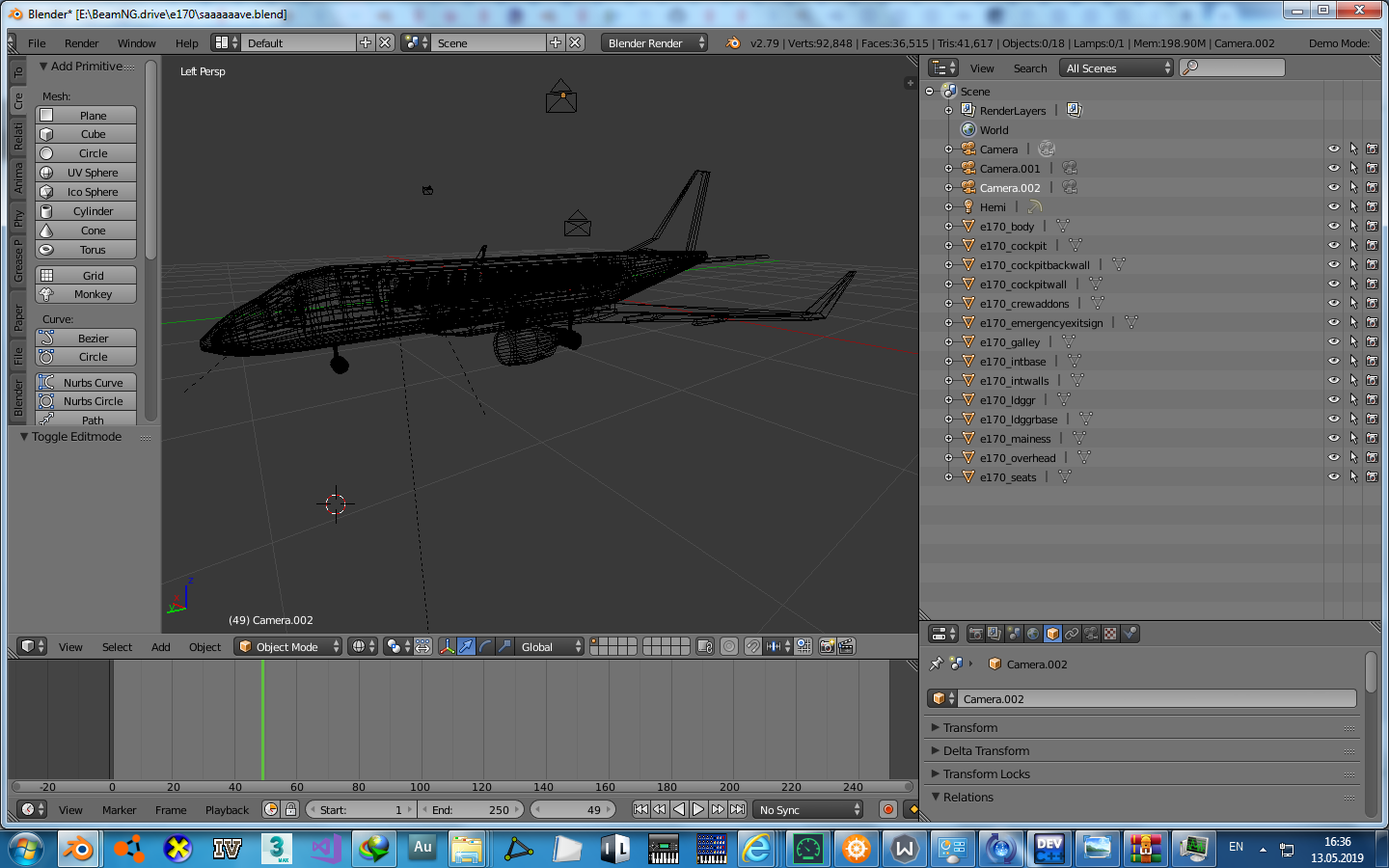This screenshot has width=1389, height=868.
Task: Expand the Transform panel
Action: click(x=970, y=728)
